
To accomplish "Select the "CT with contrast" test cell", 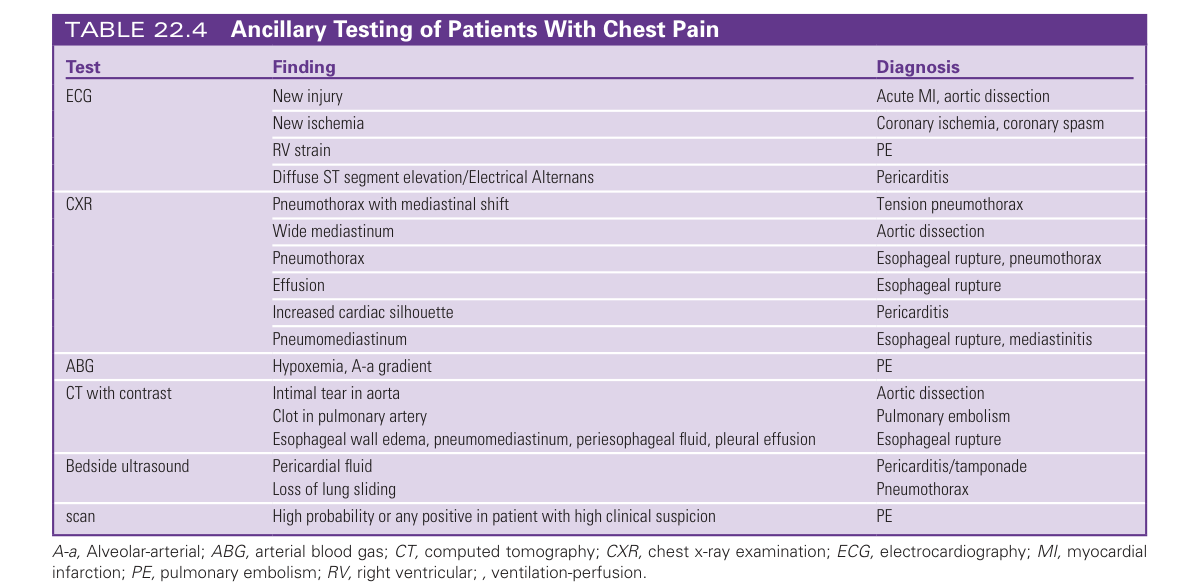I will click(119, 393).
